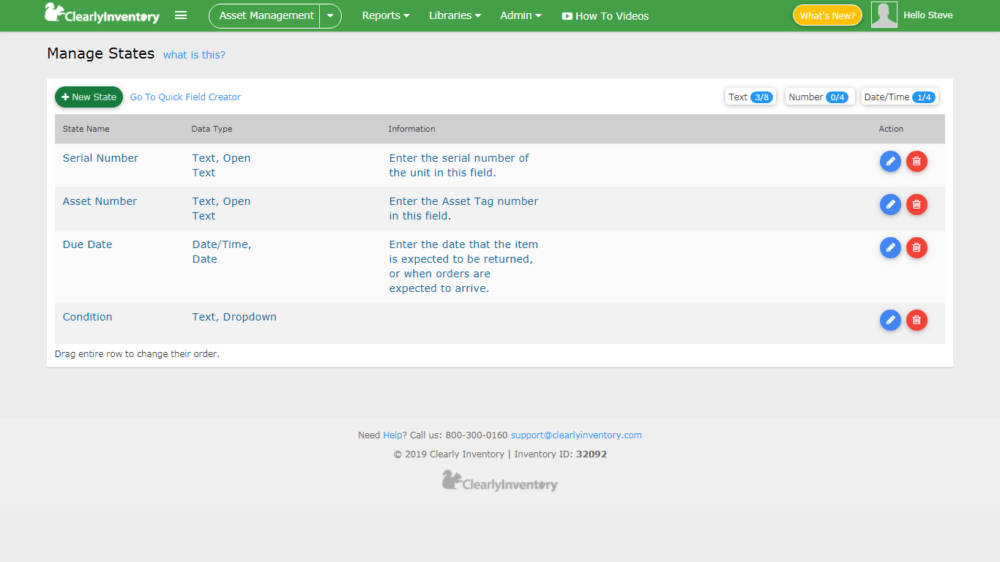Click the Manage States page heading

click(101, 54)
